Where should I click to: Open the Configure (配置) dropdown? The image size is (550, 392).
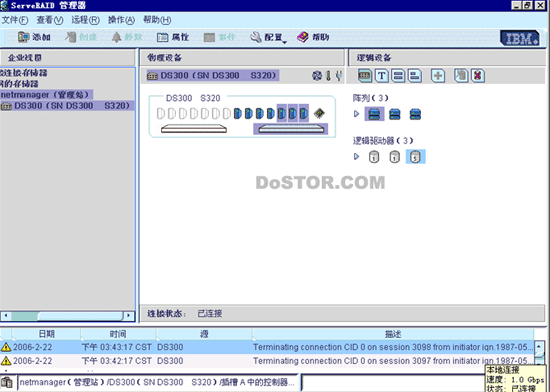pos(268,37)
